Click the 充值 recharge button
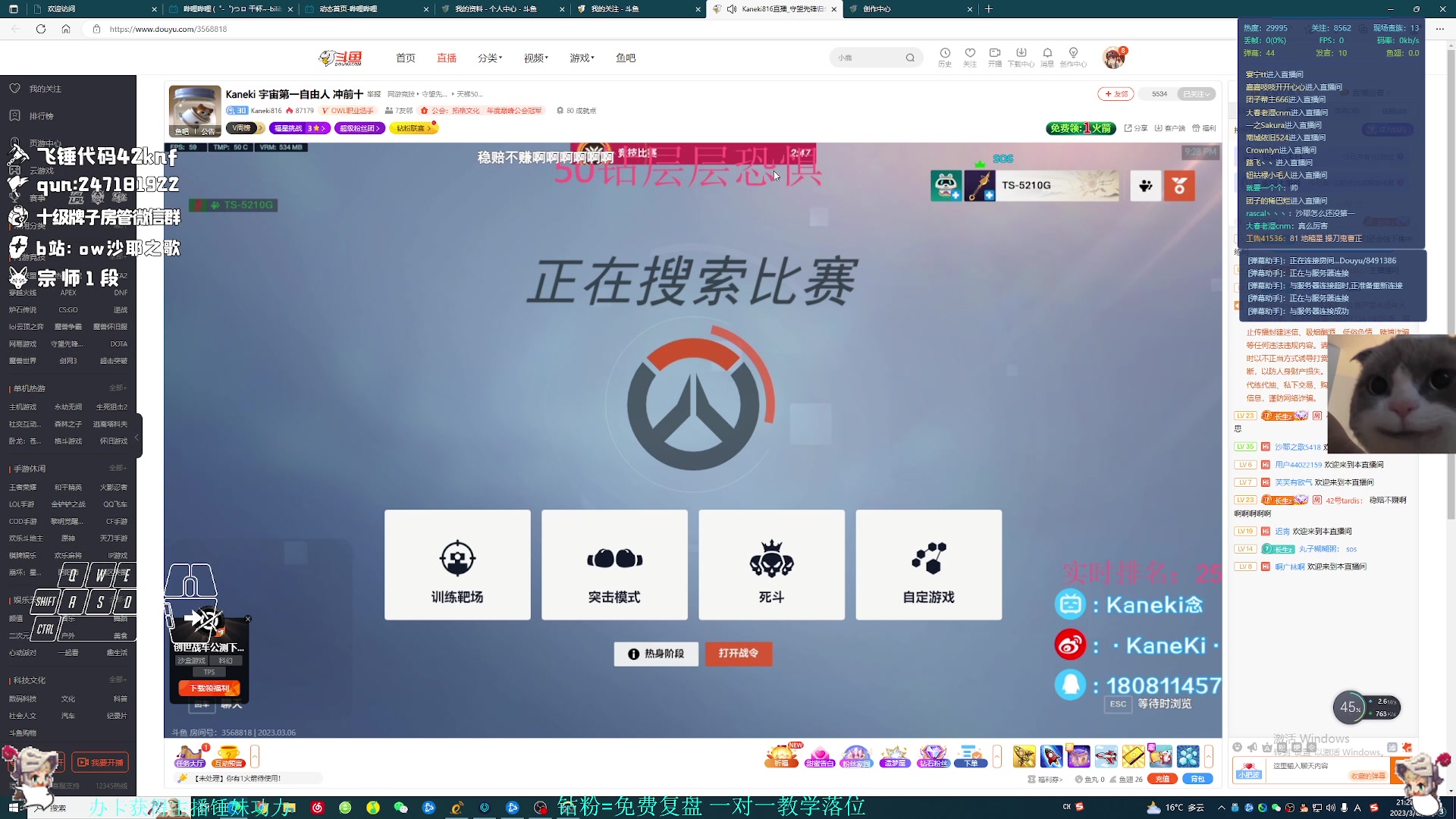 pos(1162,779)
